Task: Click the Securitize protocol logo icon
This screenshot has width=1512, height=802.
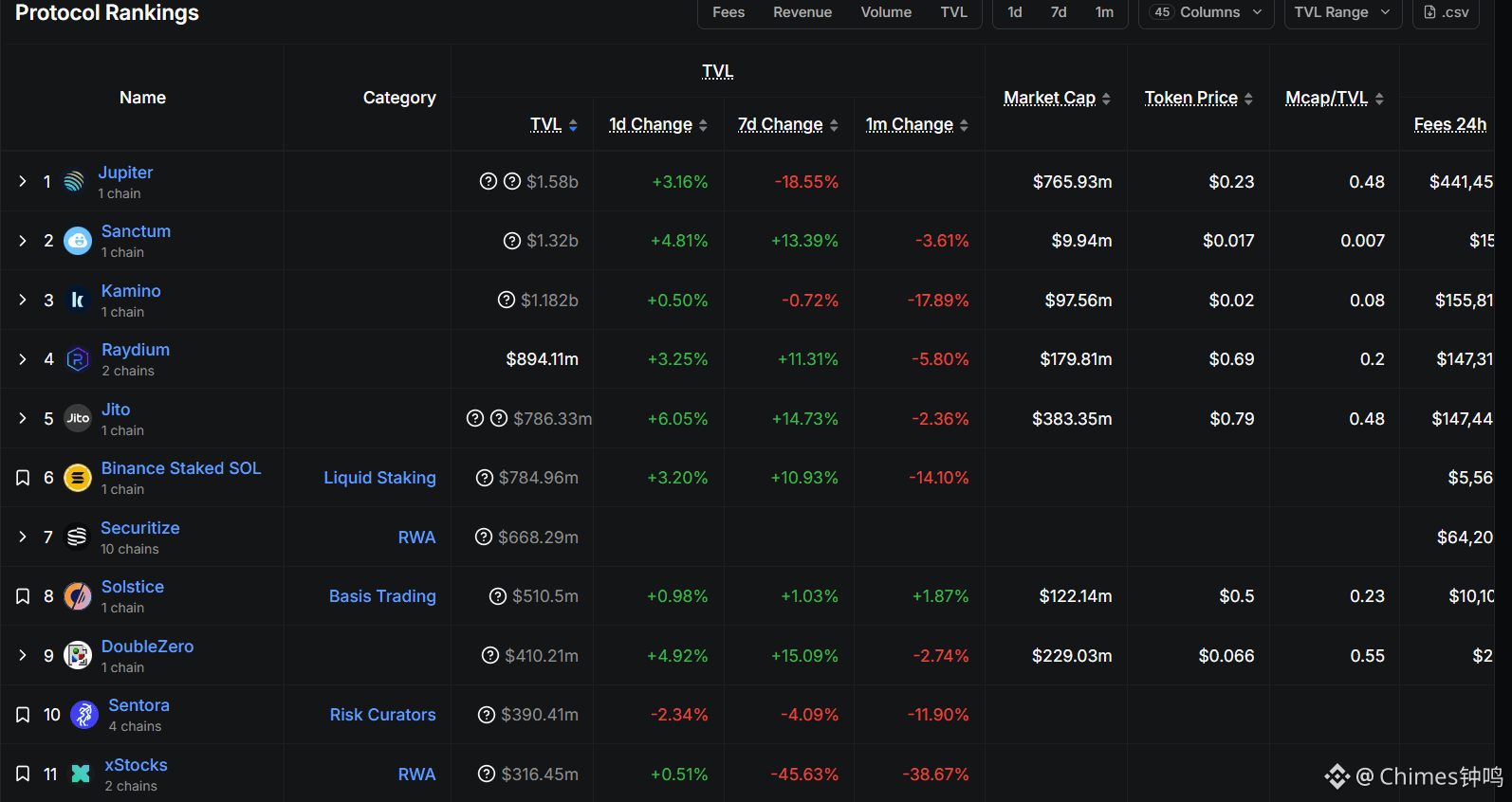Action: (78, 537)
